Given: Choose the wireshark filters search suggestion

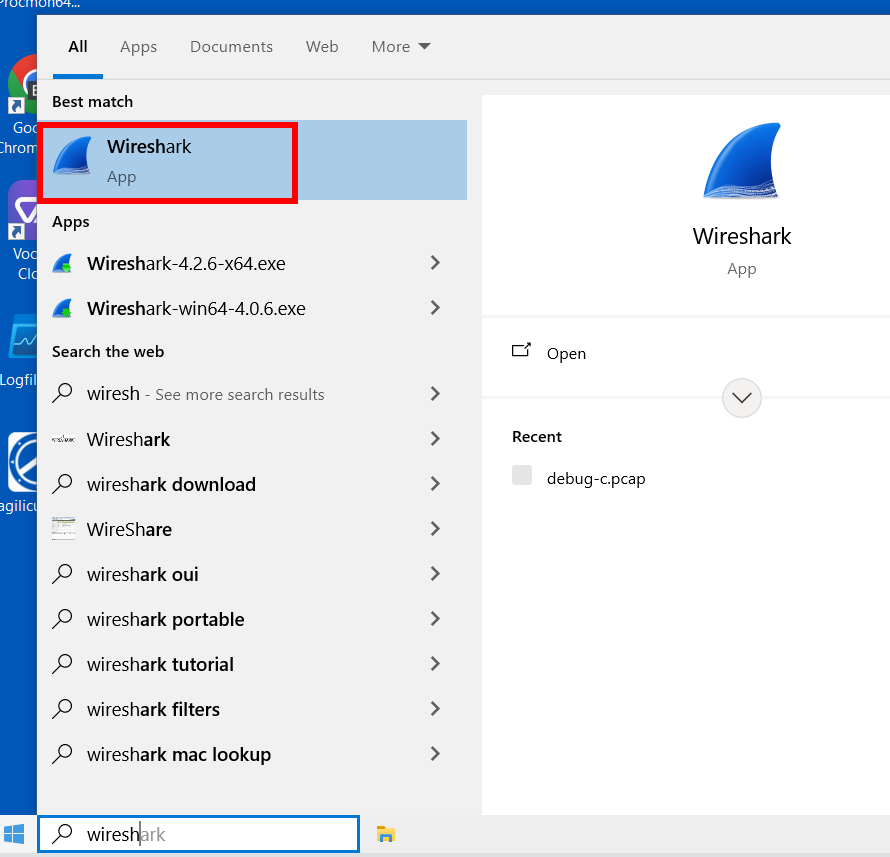Looking at the screenshot, I should [x=153, y=709].
